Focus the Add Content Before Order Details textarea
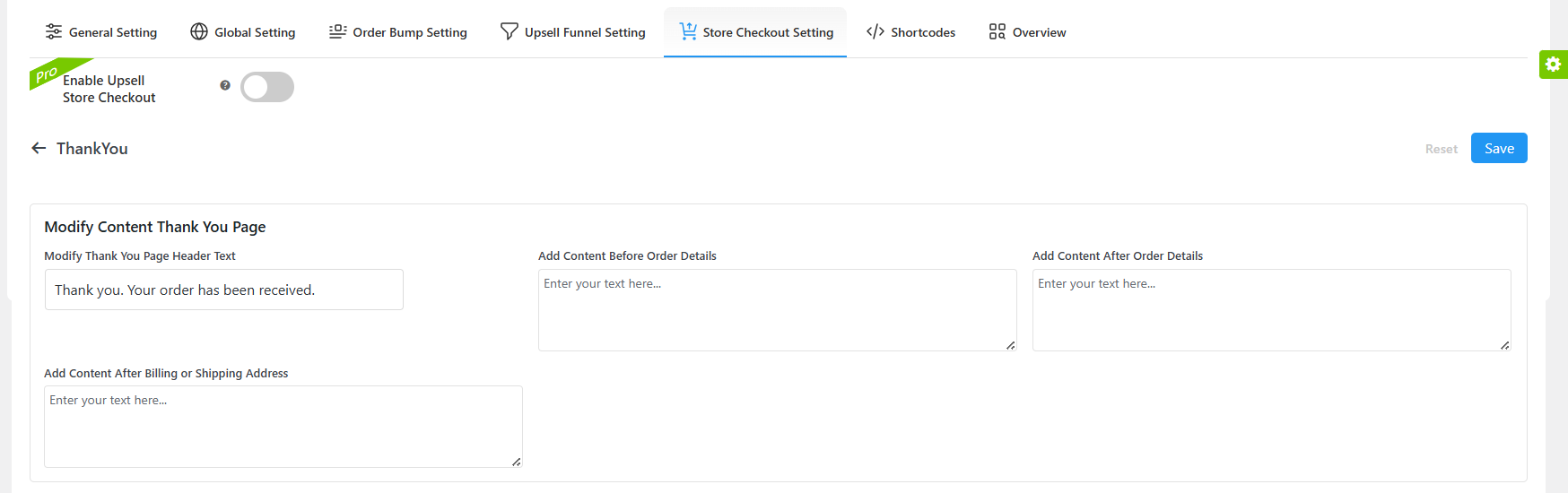This screenshot has height=493, width=1568. click(778, 310)
